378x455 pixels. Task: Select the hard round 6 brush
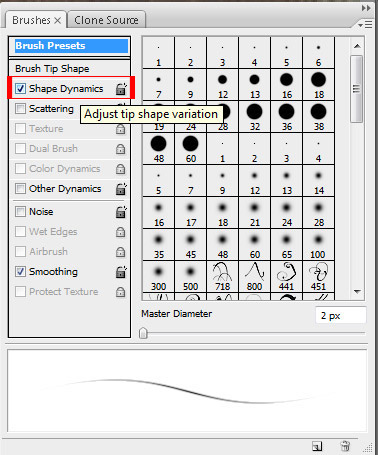pyautogui.click(x=318, y=53)
